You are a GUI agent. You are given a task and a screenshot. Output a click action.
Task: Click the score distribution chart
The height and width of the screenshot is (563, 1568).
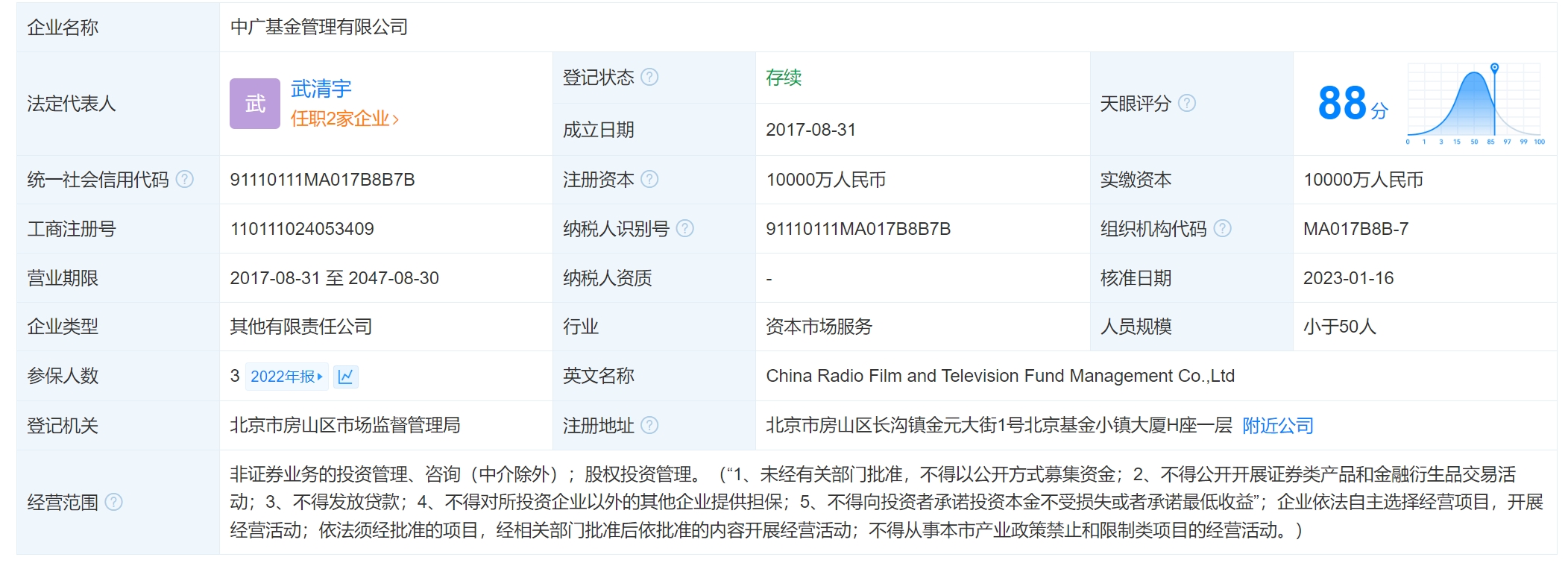1475,104
